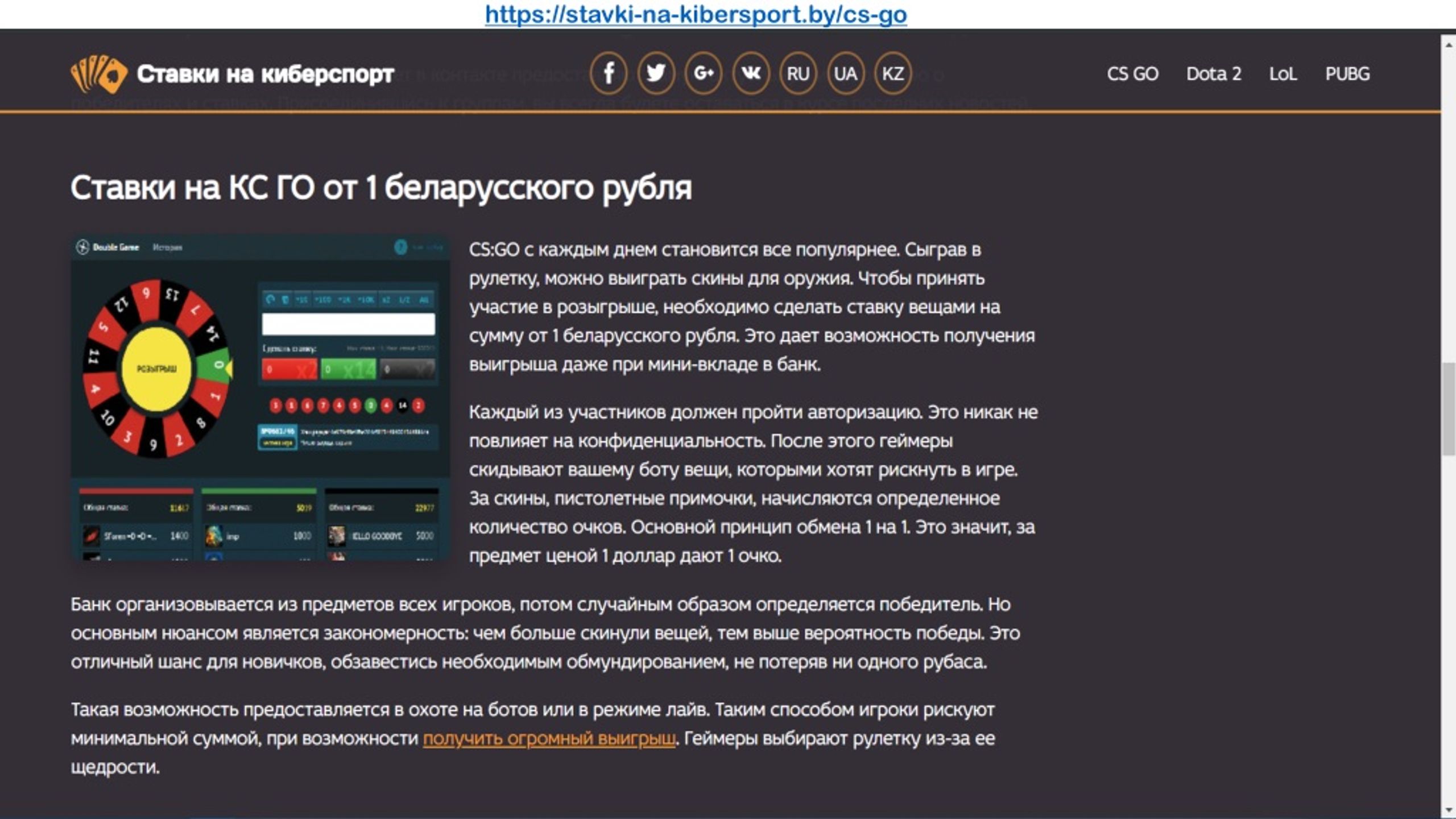Click the roulette Double Game screenshot
The image size is (1456, 819).
pos(260,398)
